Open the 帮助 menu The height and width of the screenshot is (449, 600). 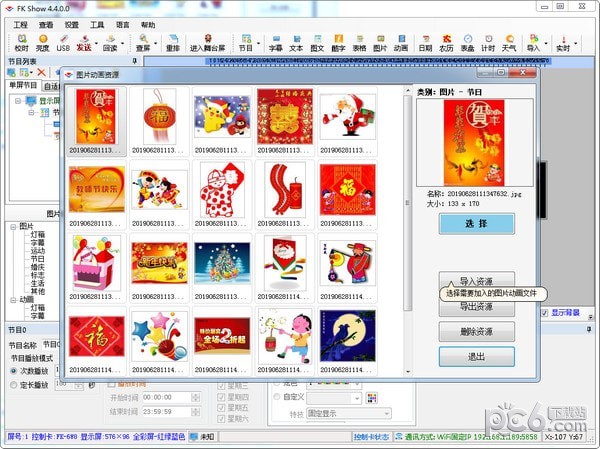click(148, 25)
